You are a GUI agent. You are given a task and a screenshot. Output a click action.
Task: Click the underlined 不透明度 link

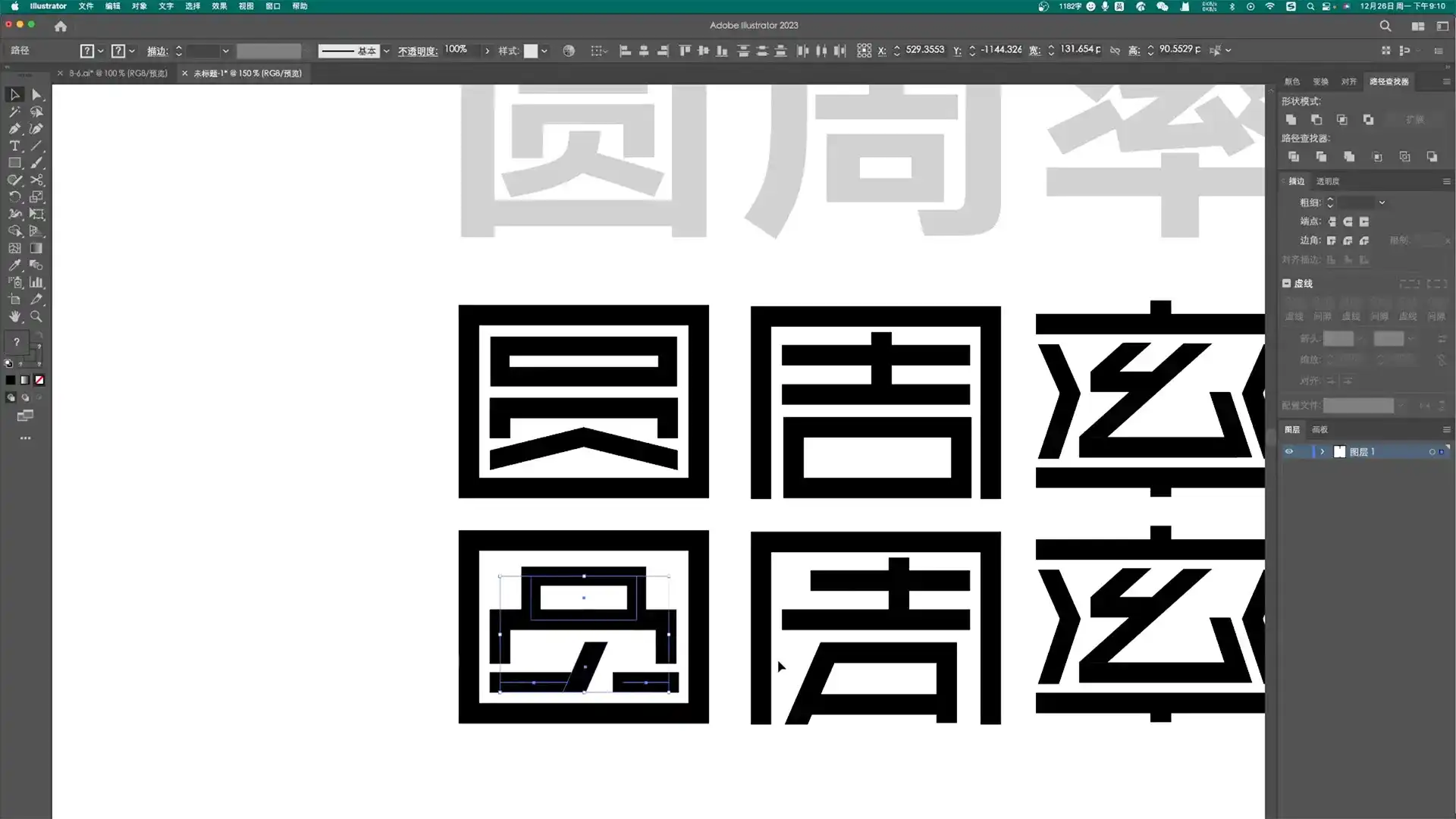418,52
